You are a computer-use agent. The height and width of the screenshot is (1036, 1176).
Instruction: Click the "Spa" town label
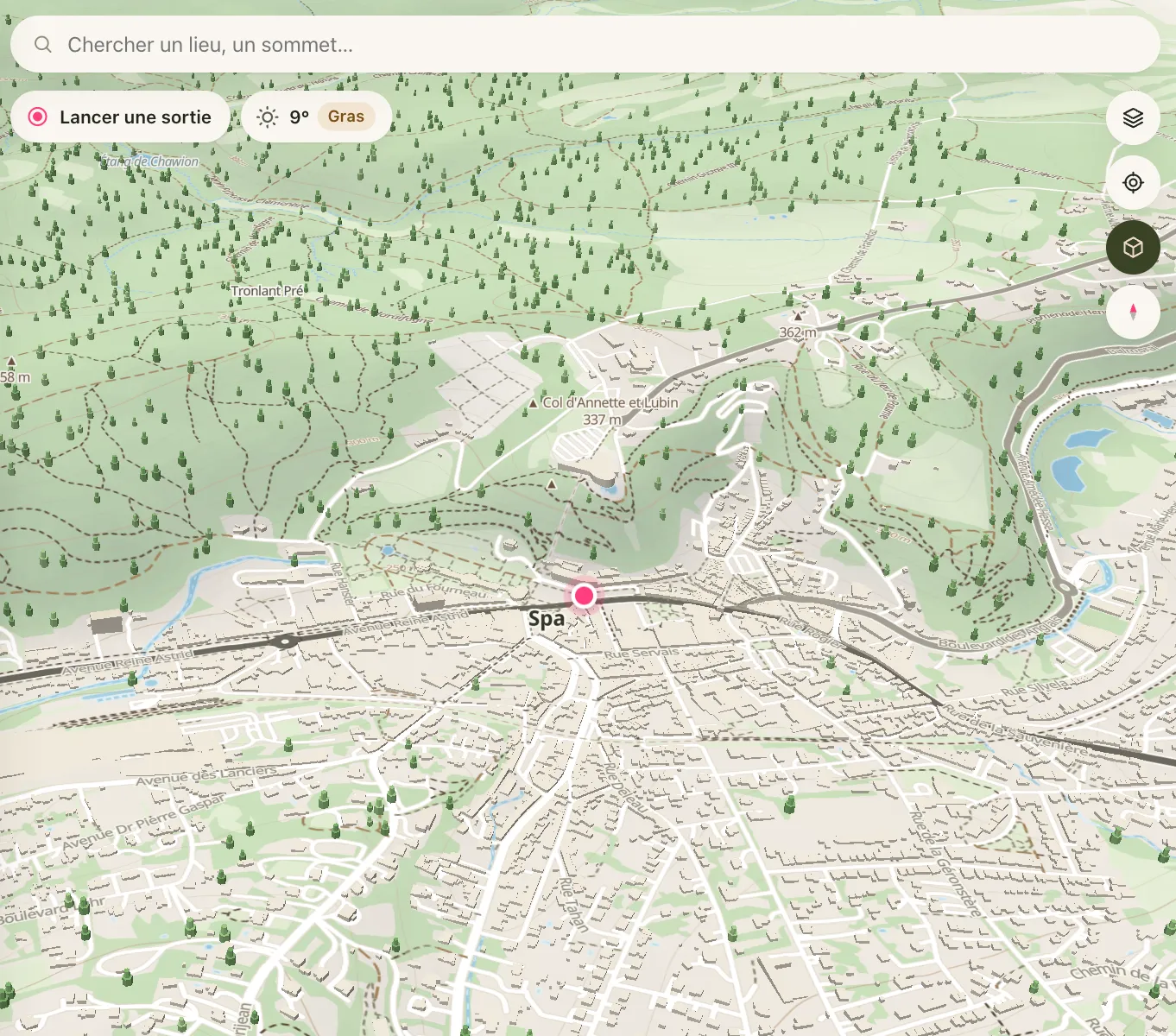click(547, 618)
